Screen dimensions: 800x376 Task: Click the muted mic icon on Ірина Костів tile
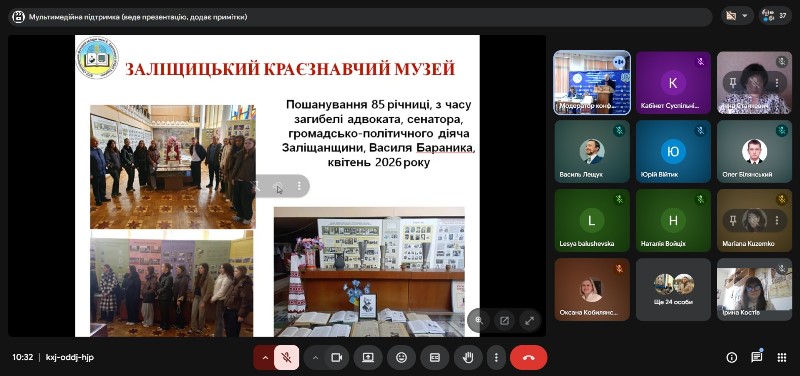pos(782,269)
